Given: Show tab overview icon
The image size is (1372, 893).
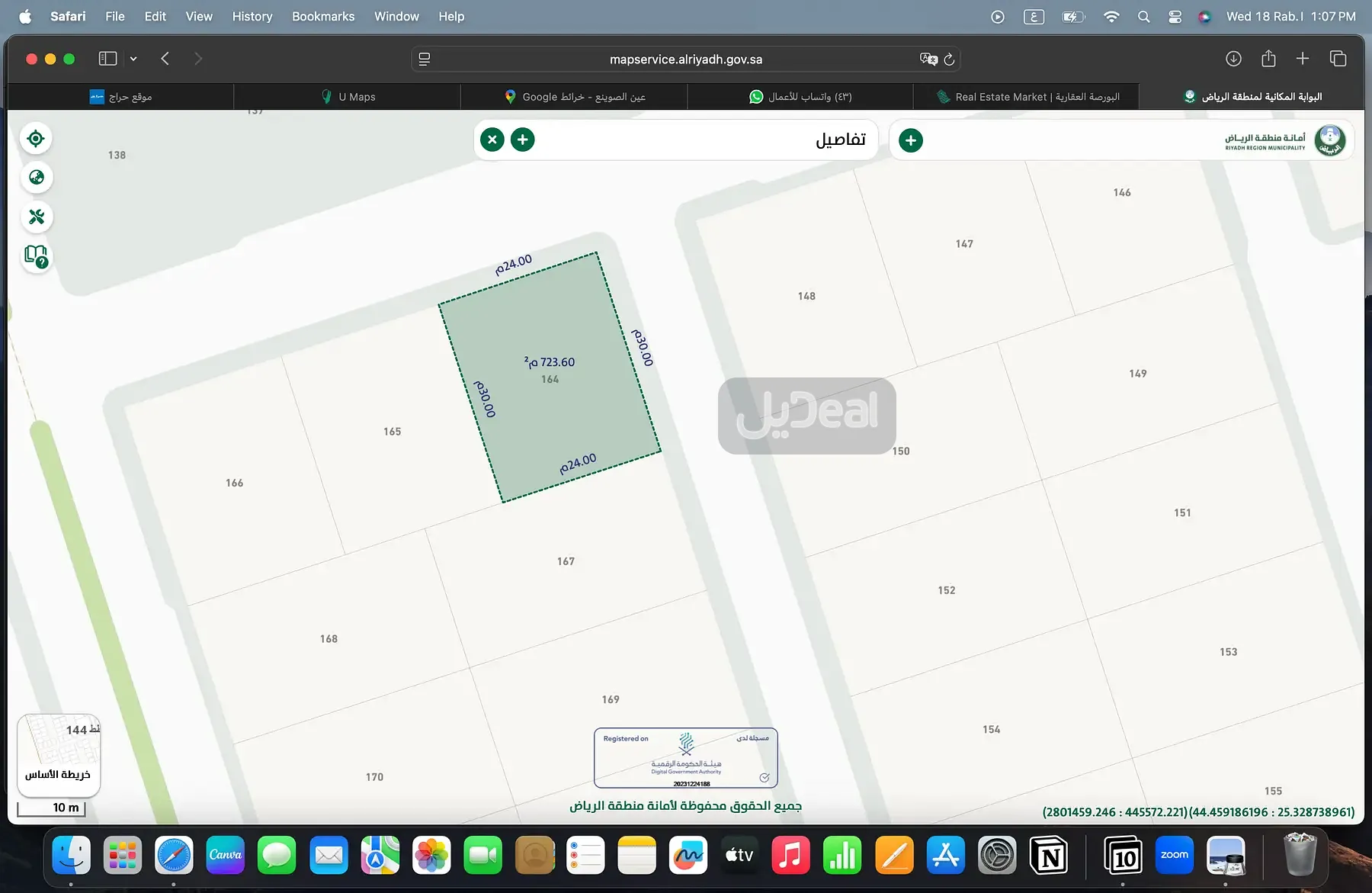Looking at the screenshot, I should [1338, 59].
